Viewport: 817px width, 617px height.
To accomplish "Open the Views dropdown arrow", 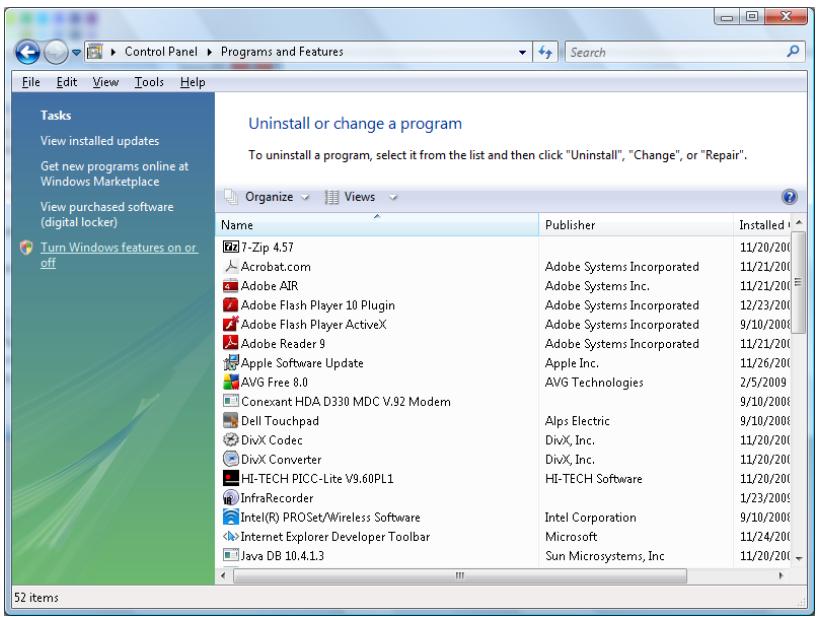I will pos(393,198).
